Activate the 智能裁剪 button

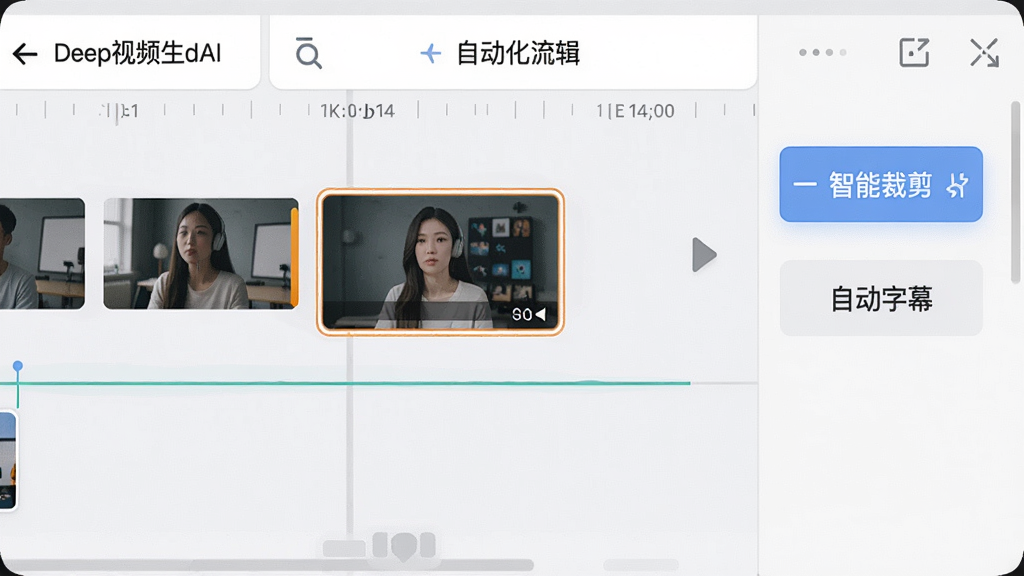(881, 184)
